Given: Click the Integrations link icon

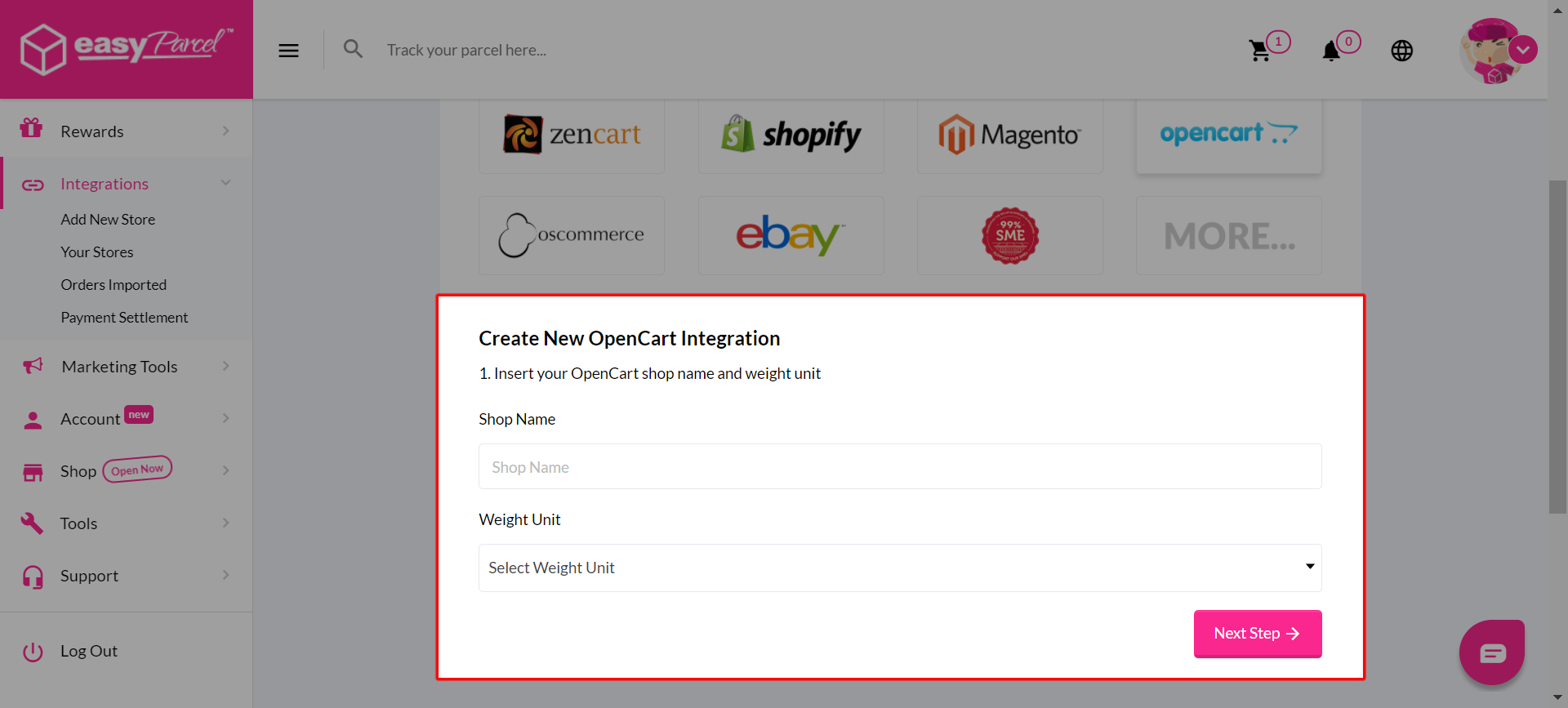Looking at the screenshot, I should 33,185.
